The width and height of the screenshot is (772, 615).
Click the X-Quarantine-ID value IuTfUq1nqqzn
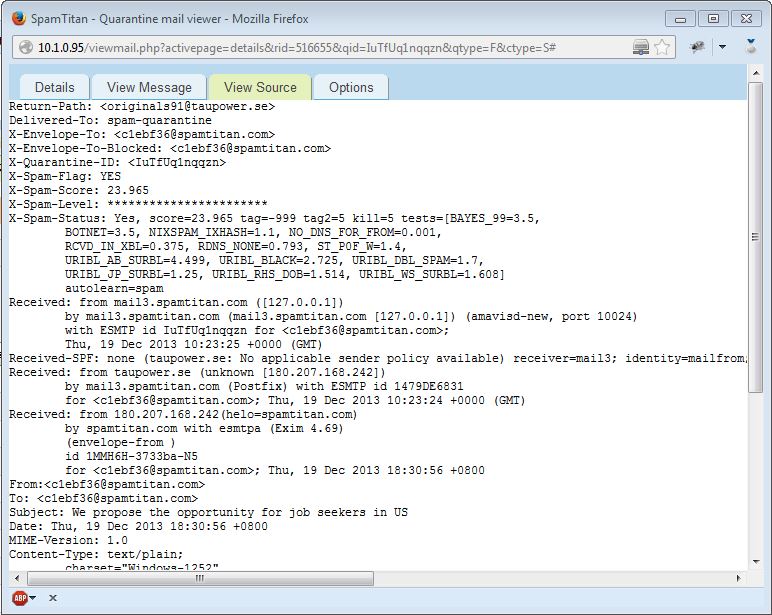pos(177,162)
